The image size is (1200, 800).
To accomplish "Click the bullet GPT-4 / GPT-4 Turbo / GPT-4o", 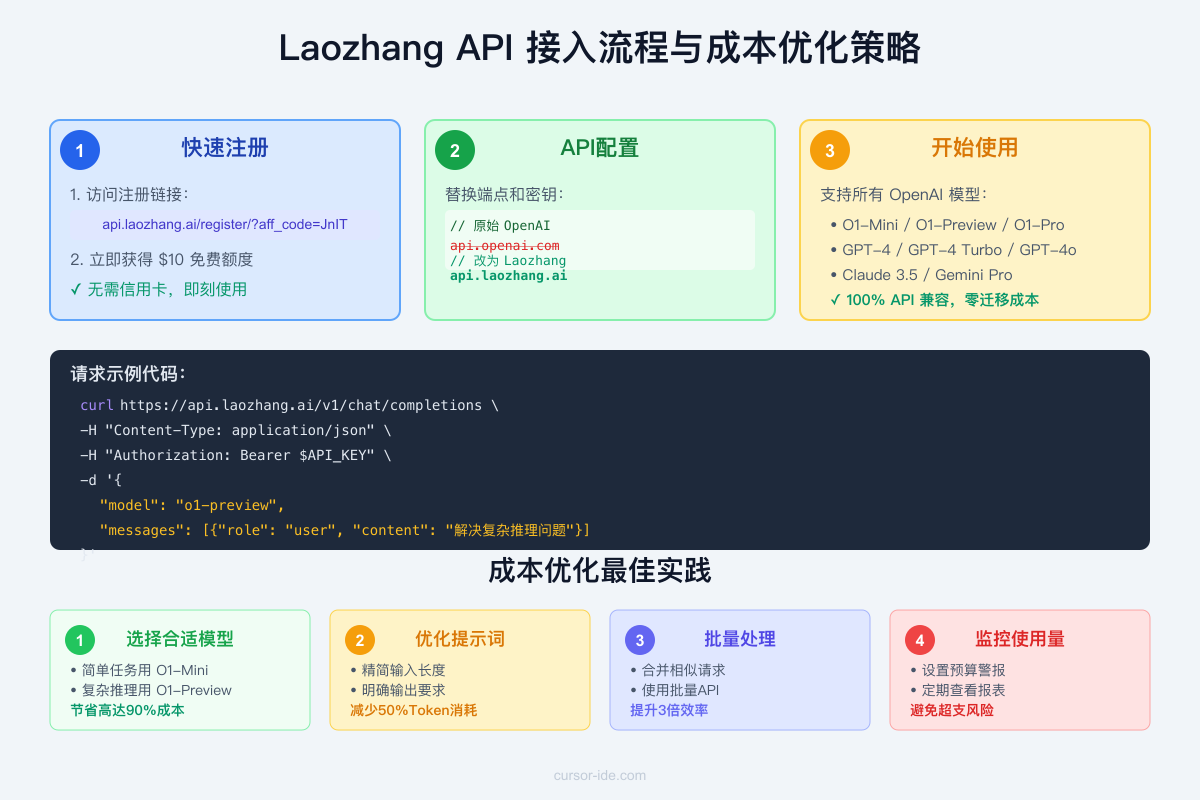I will (x=953, y=249).
